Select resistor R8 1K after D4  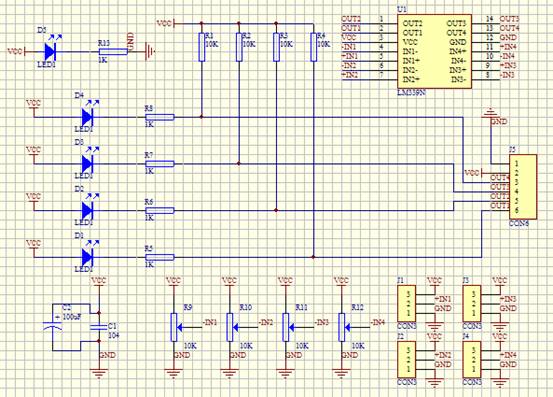(x=160, y=117)
